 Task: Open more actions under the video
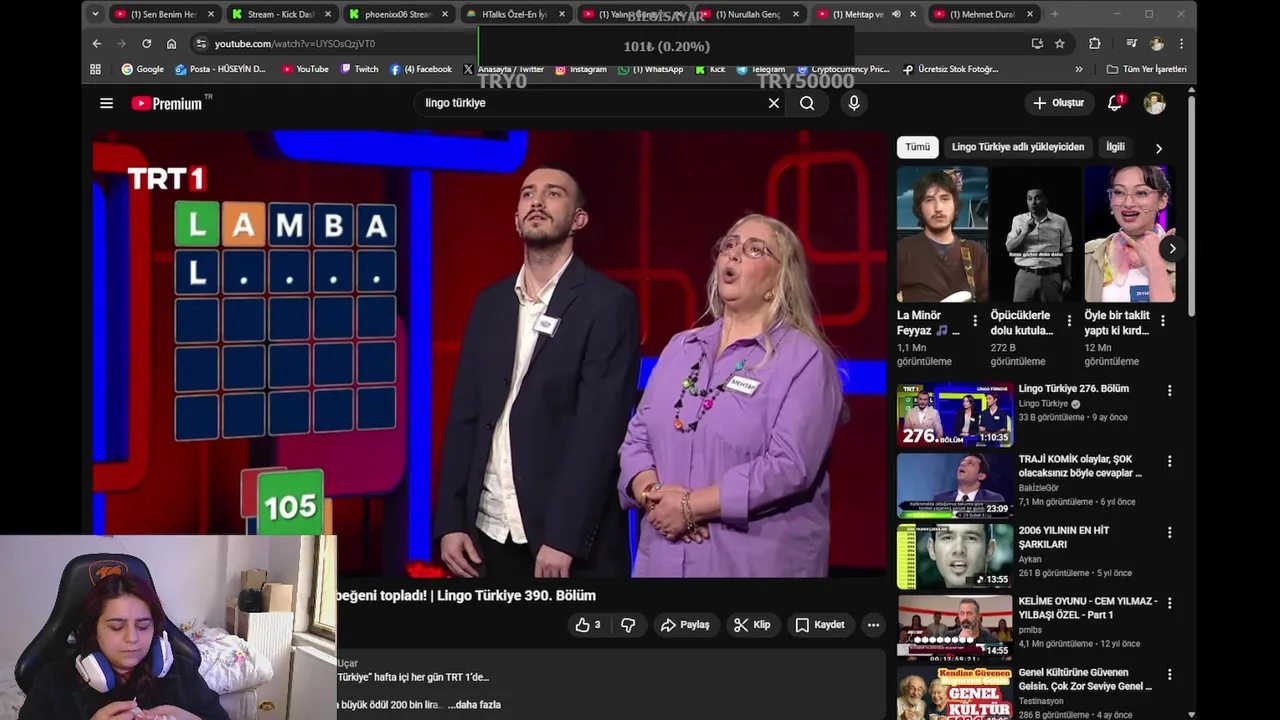873,625
